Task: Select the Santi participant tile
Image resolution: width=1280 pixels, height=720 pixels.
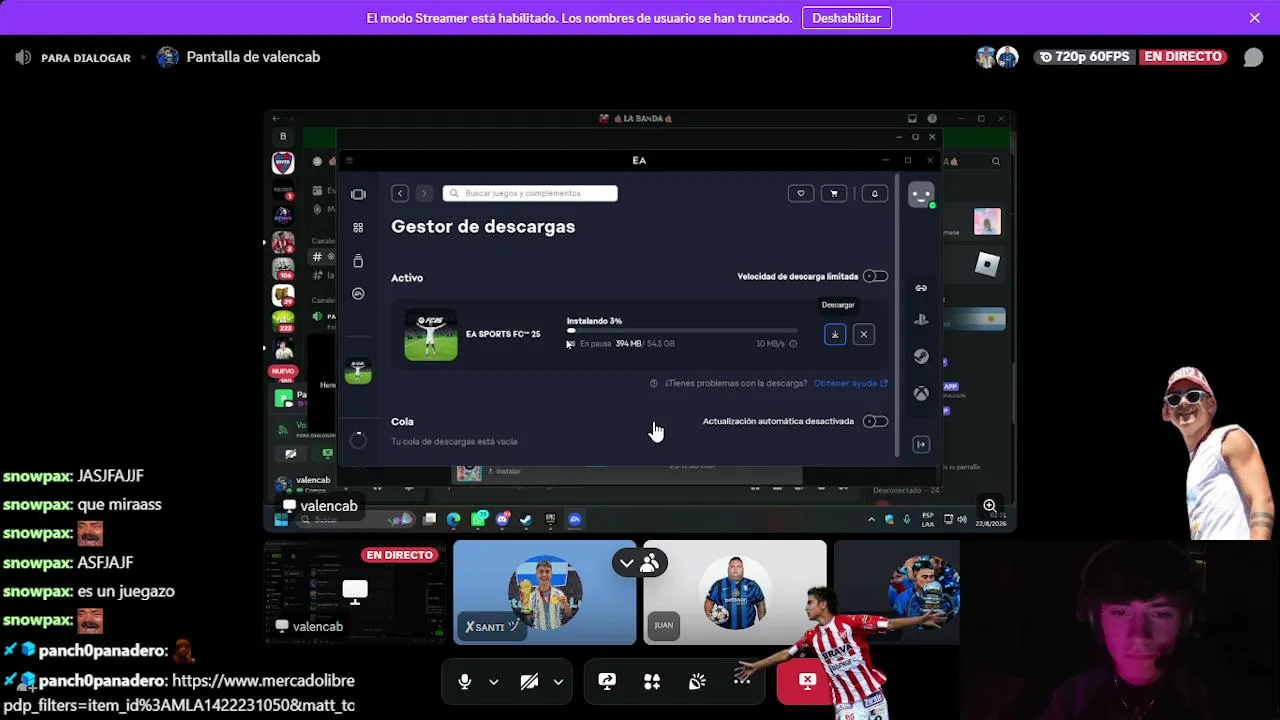Action: [544, 592]
